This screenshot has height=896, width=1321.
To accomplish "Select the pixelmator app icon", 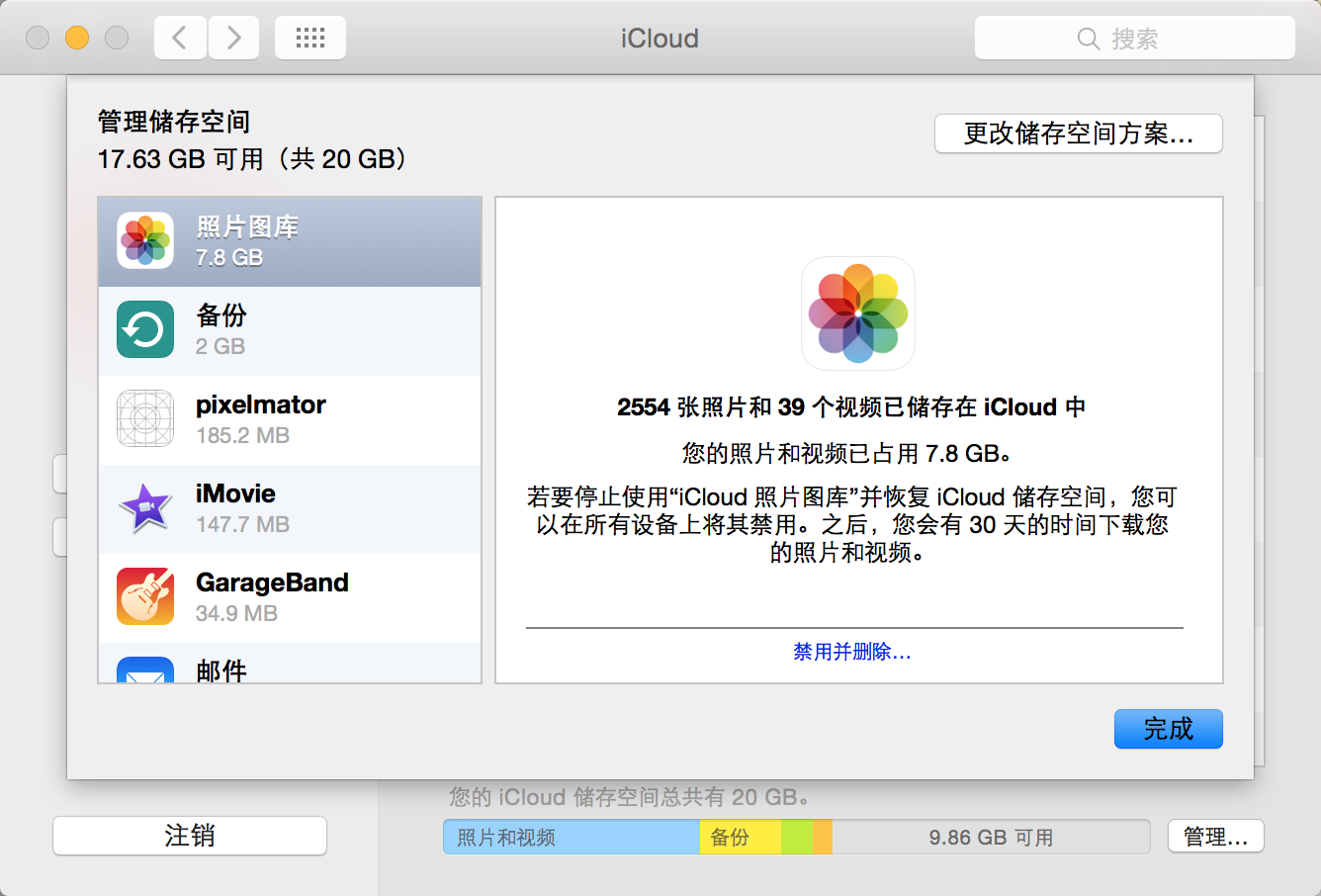I will (x=145, y=419).
